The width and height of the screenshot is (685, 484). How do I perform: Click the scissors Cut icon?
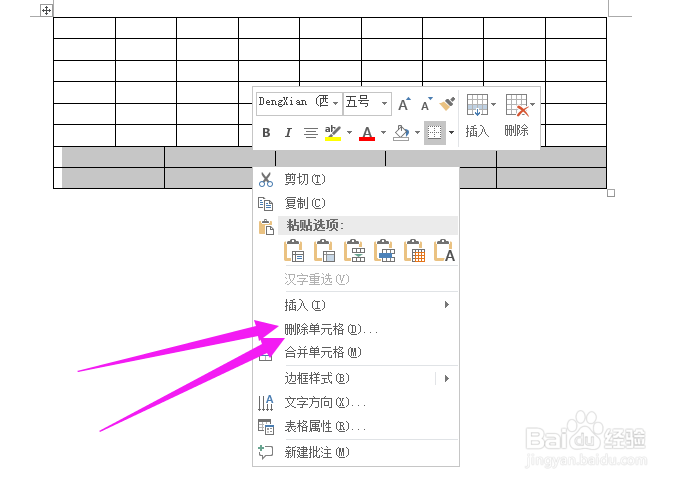pos(266,180)
